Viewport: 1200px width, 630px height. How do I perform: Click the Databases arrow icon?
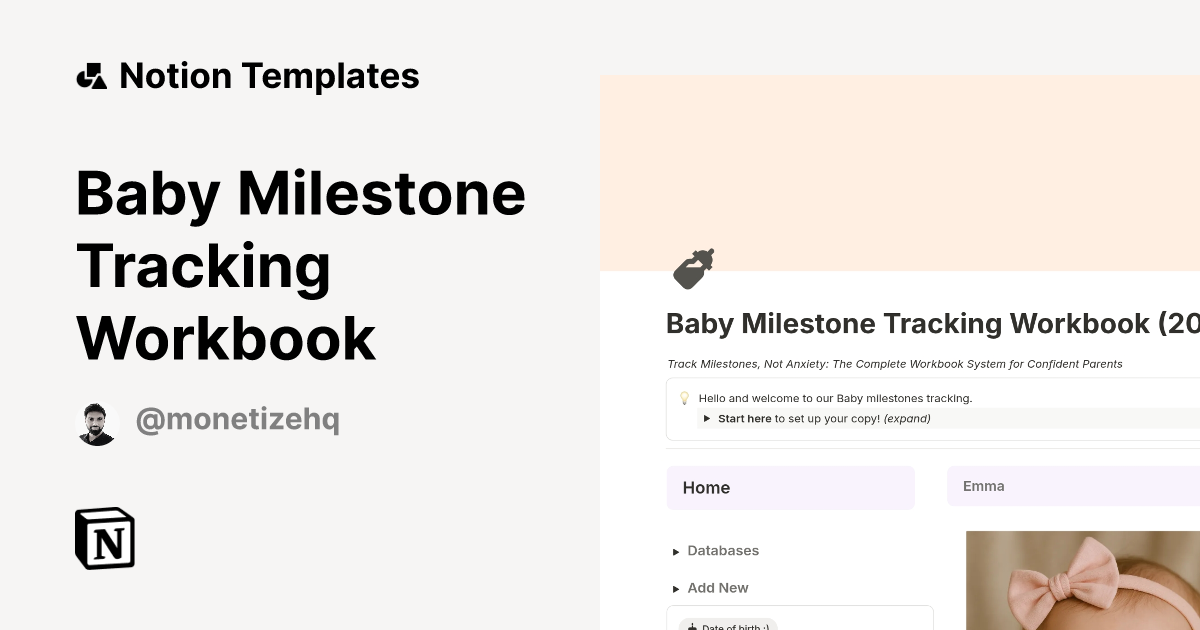click(x=676, y=551)
